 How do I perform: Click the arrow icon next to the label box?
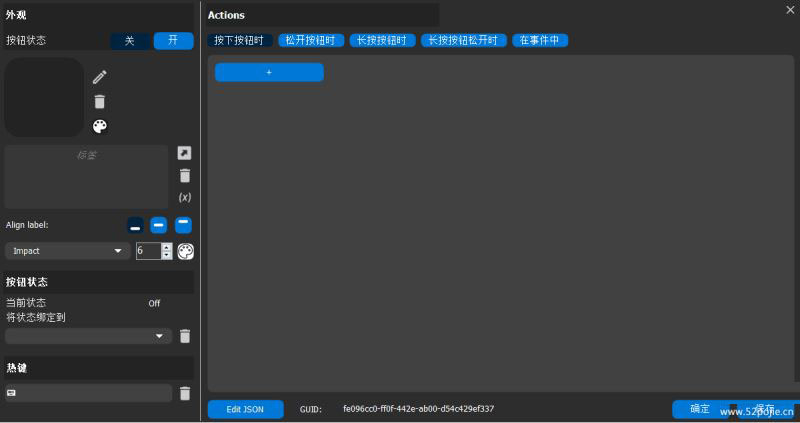click(x=185, y=153)
